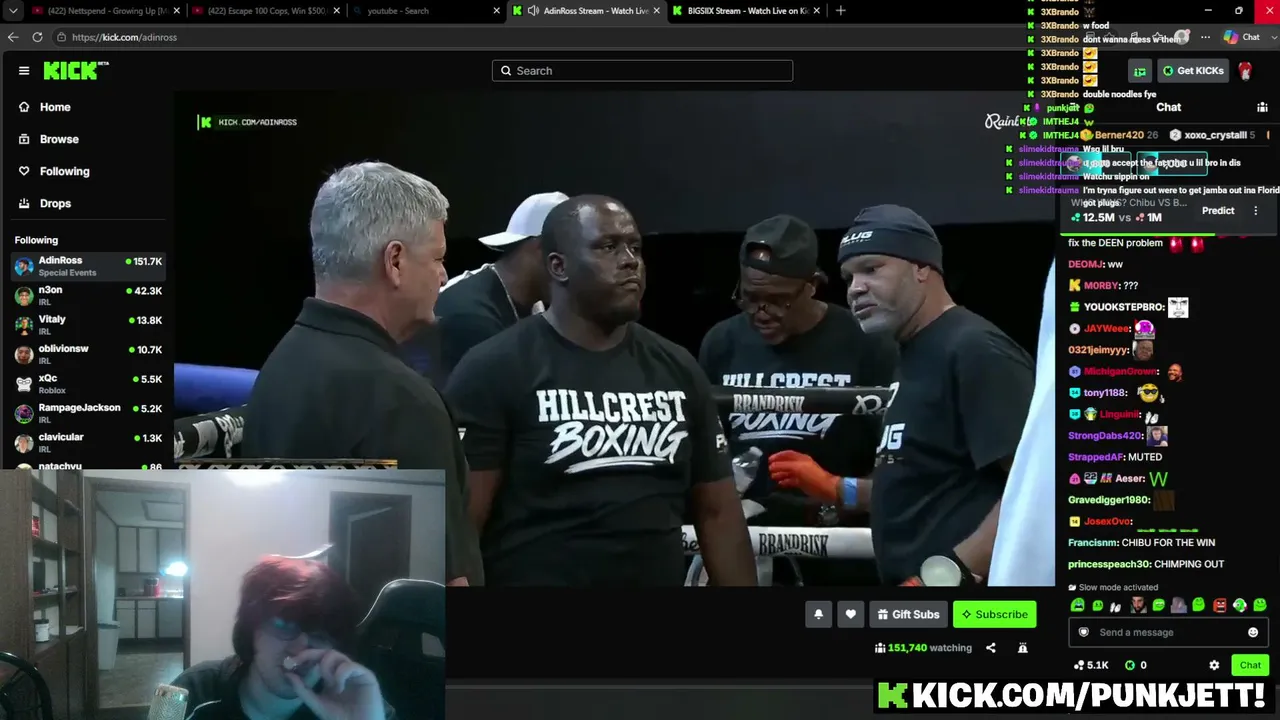Click the Gift Subs button
Screen dimensions: 1280x720
coord(908,614)
